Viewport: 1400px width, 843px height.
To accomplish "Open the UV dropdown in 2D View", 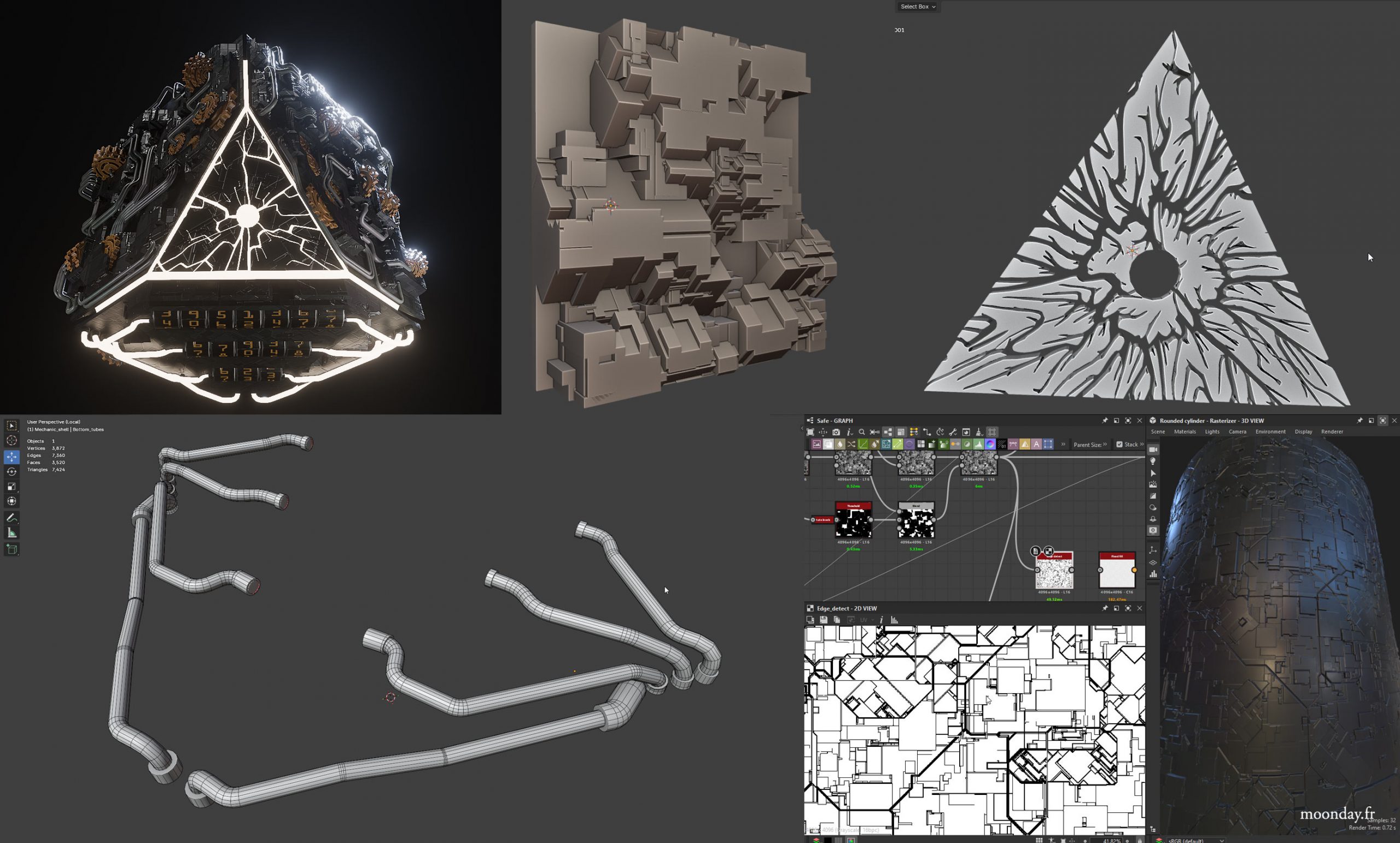I will click(866, 620).
